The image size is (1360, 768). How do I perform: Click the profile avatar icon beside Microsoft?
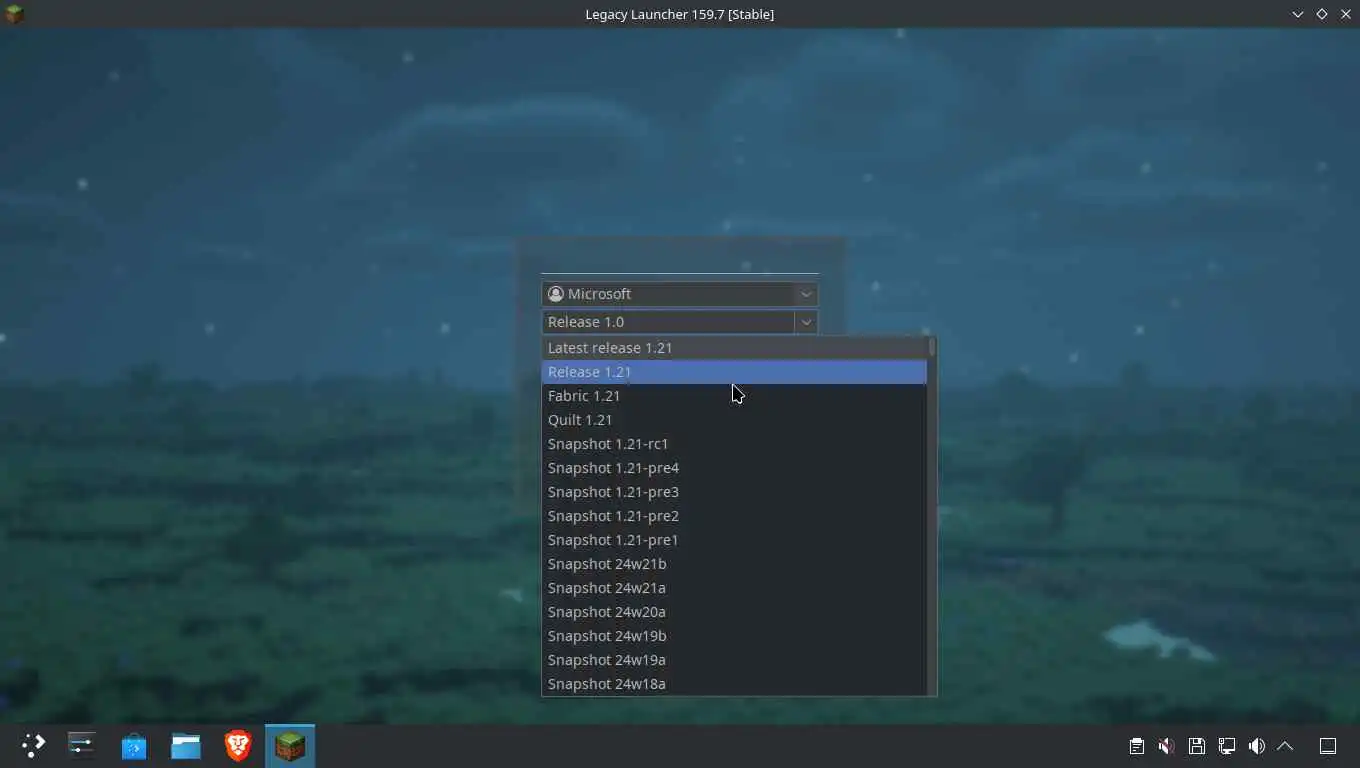click(x=556, y=294)
